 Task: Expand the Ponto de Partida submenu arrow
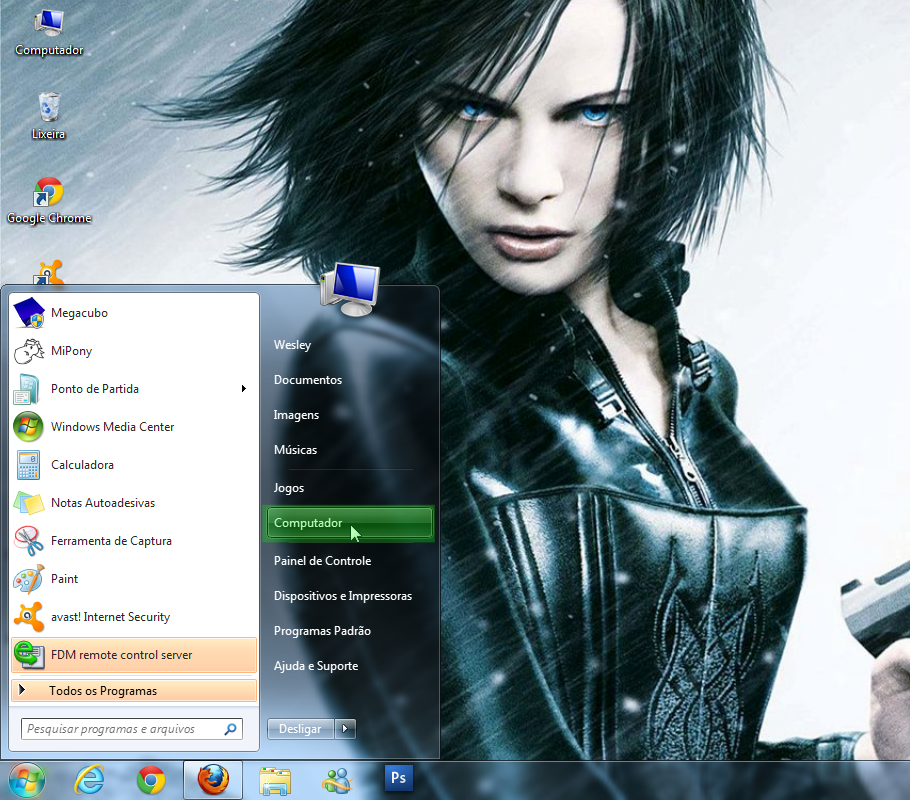tap(243, 389)
